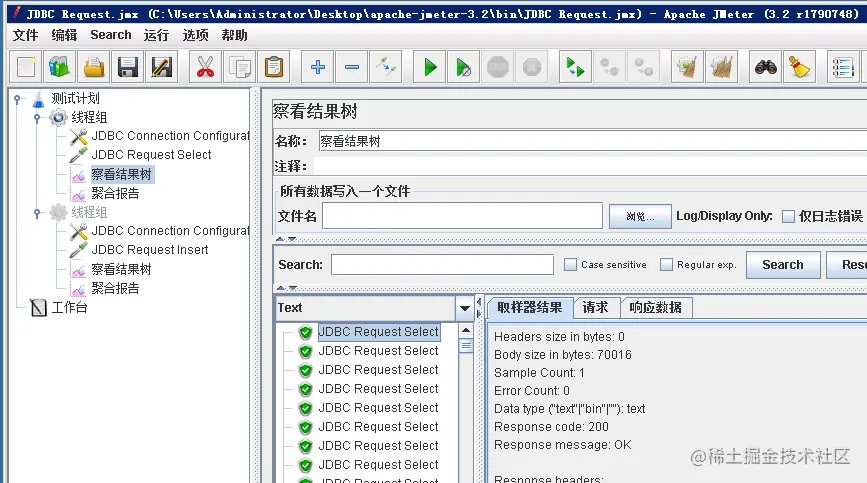Open the Search menu in the menu bar
Viewport: 867px width, 483px height.
tap(111, 35)
